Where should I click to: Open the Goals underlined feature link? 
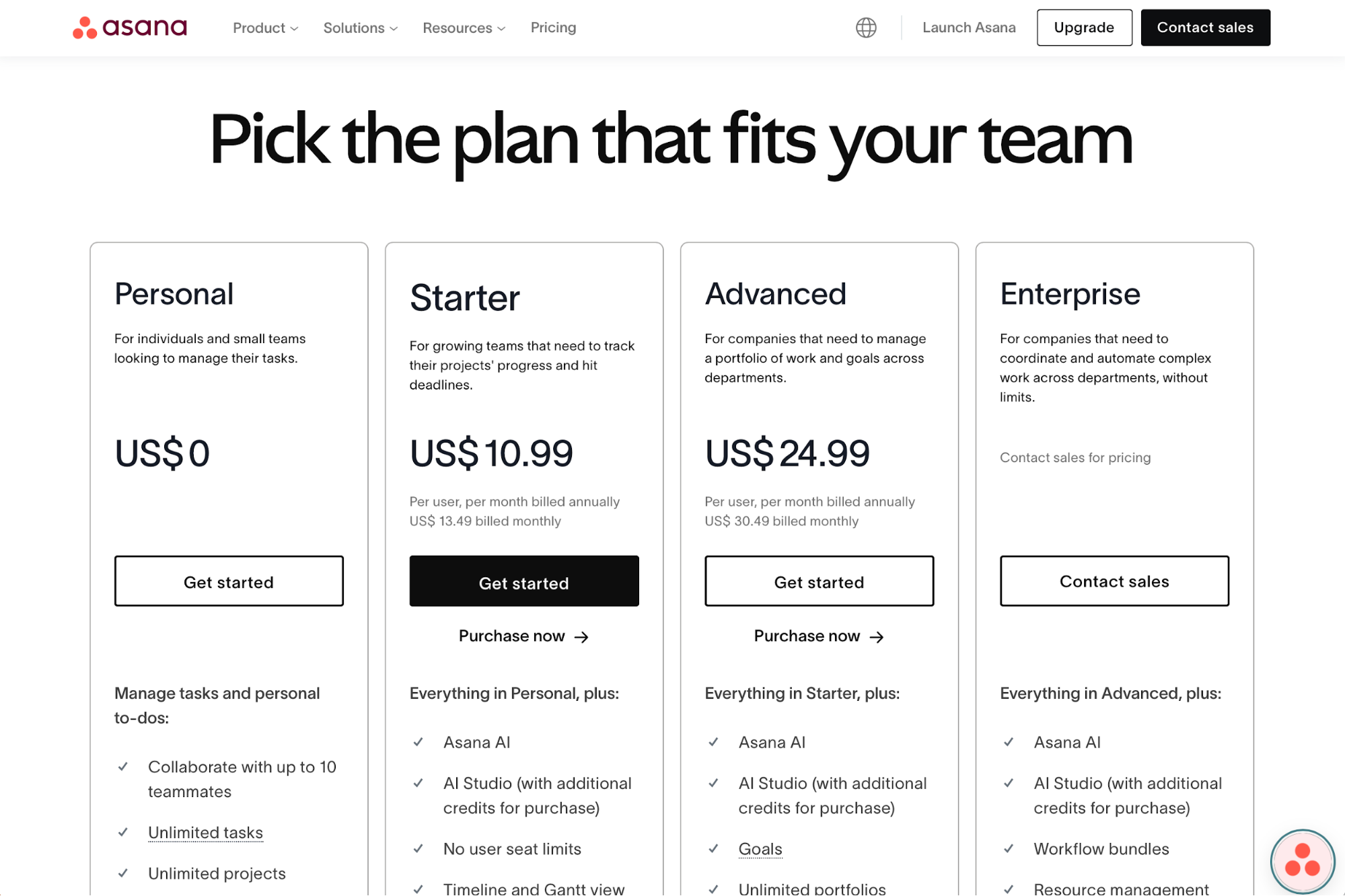[x=760, y=849]
